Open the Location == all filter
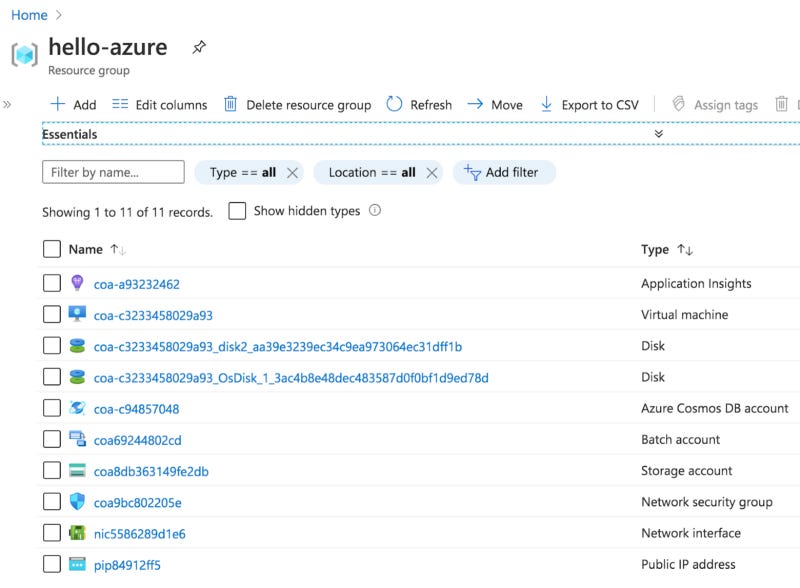800x588 pixels. point(372,173)
